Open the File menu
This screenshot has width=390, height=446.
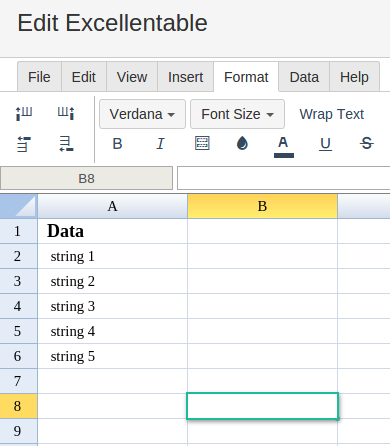tap(39, 77)
